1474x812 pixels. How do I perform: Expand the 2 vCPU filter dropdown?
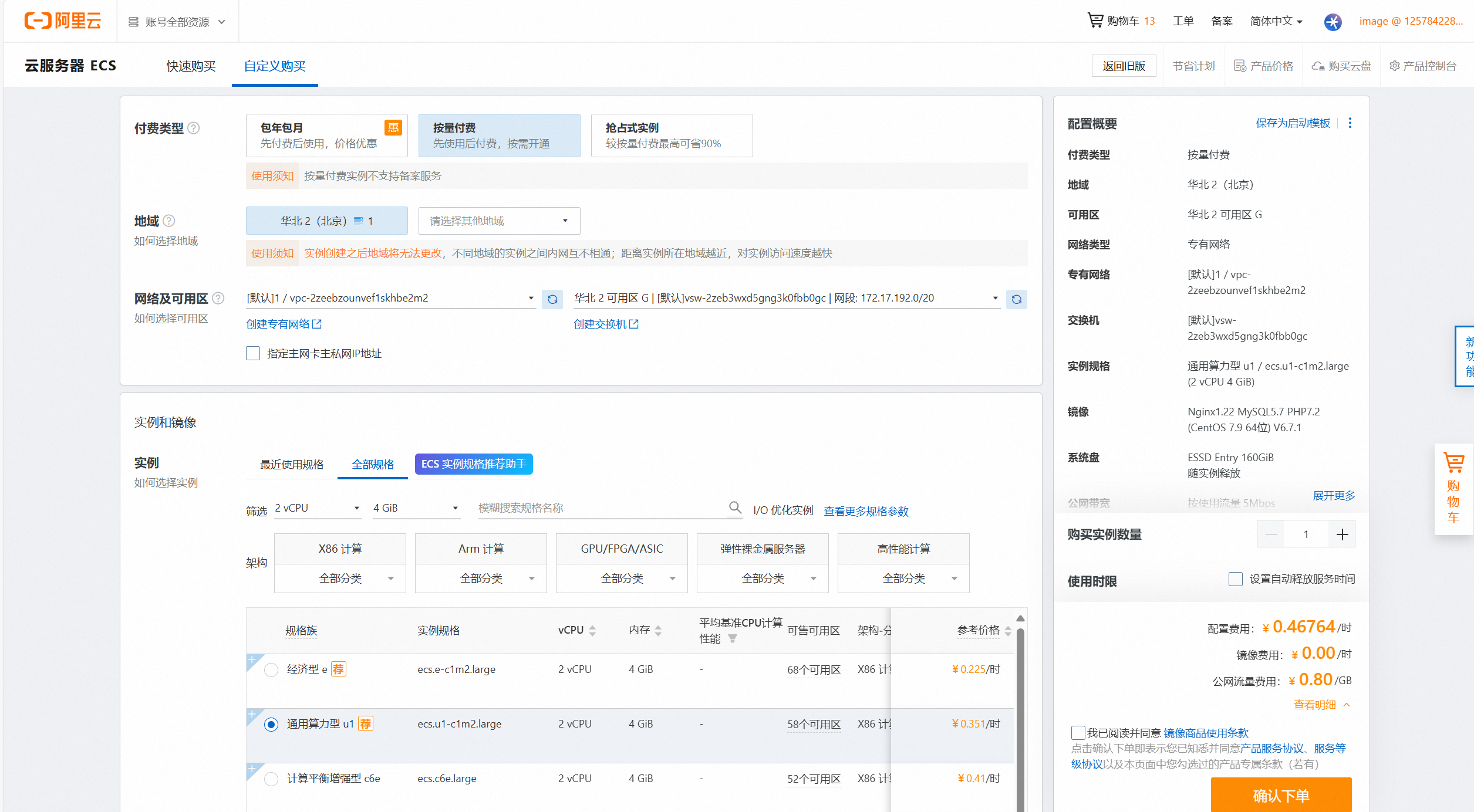(x=317, y=508)
